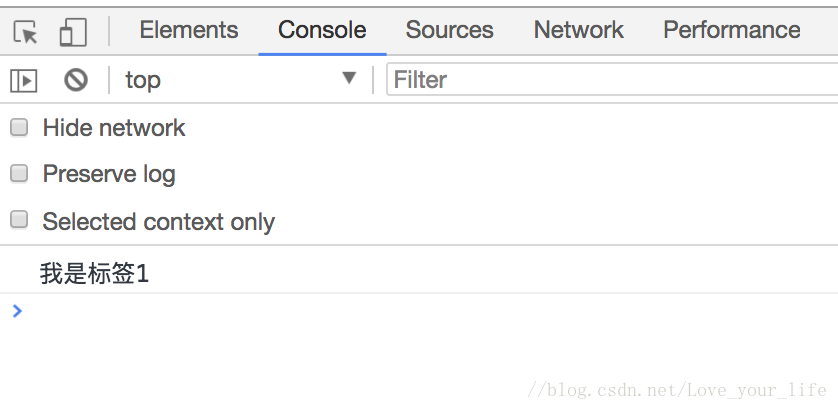
Task: Enable the Hide network checkbox
Action: click(x=19, y=128)
